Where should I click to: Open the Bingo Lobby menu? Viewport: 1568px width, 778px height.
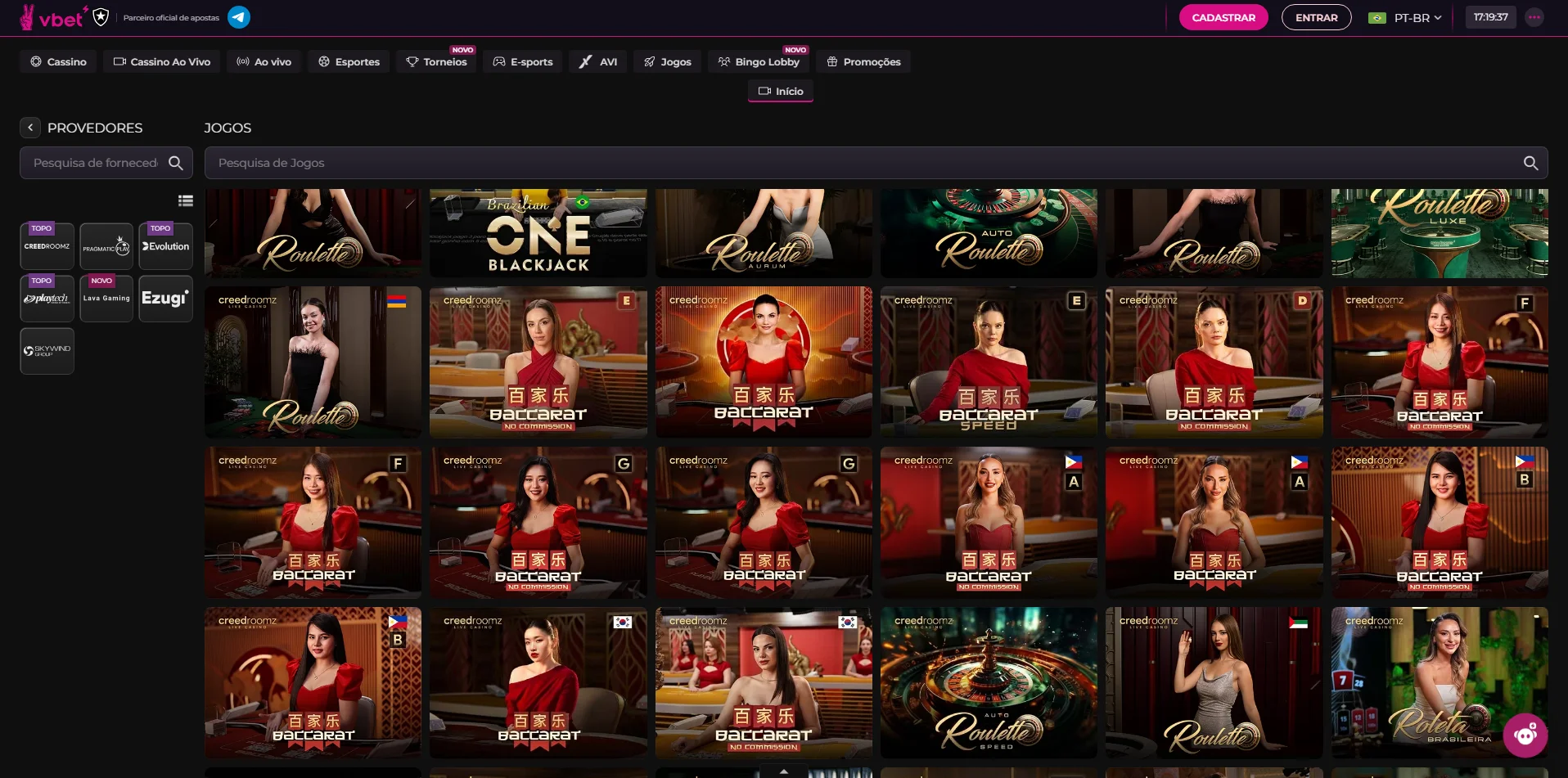click(759, 61)
